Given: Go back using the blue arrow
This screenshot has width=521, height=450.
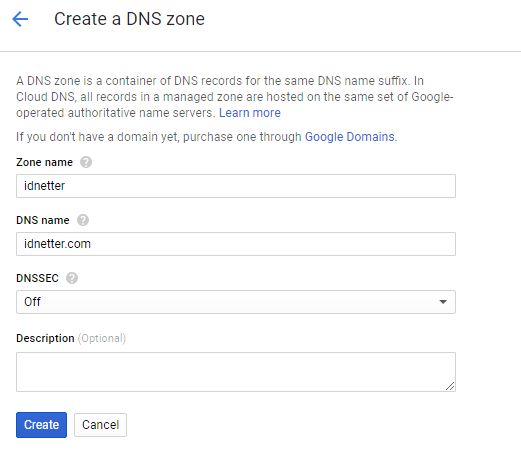Looking at the screenshot, I should coord(20,19).
